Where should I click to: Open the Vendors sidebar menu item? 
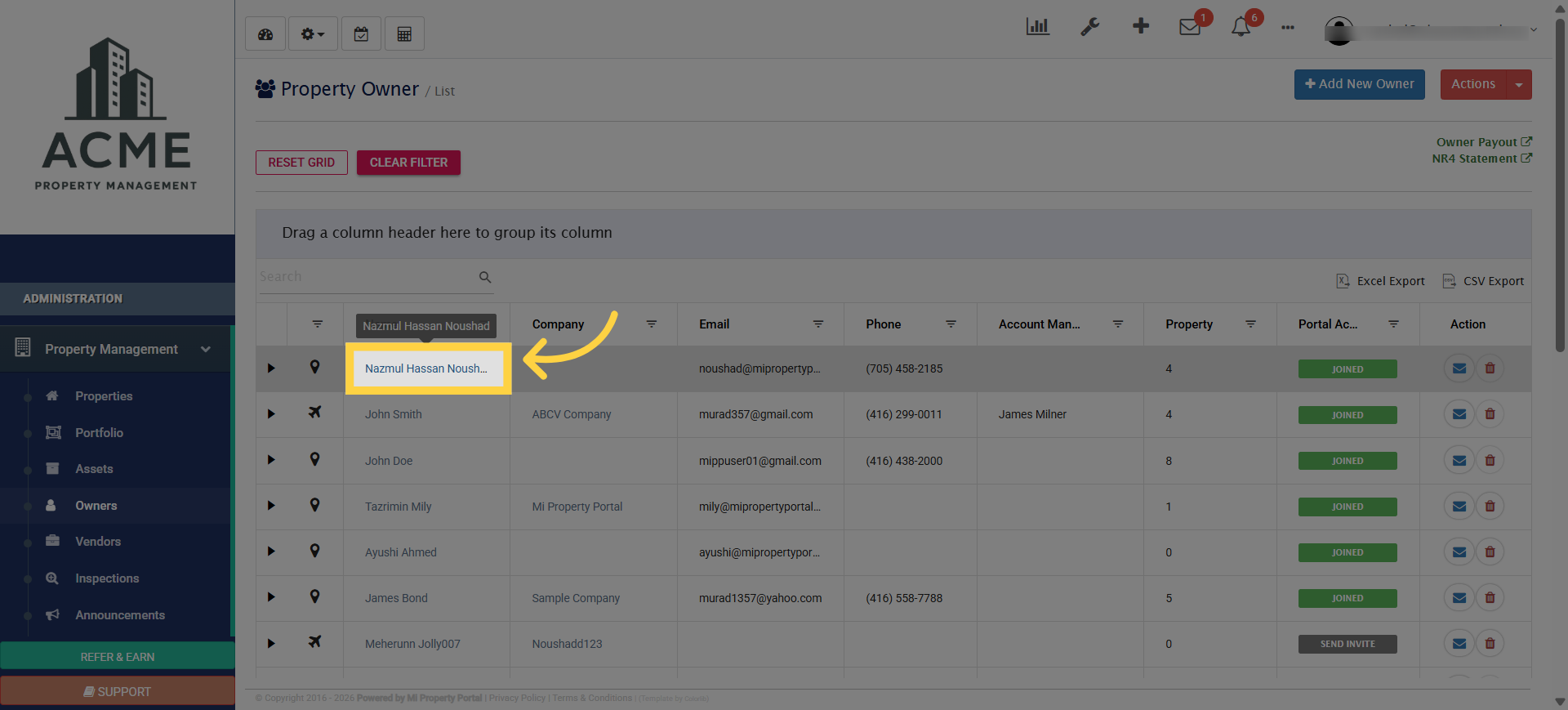pyautogui.click(x=98, y=542)
